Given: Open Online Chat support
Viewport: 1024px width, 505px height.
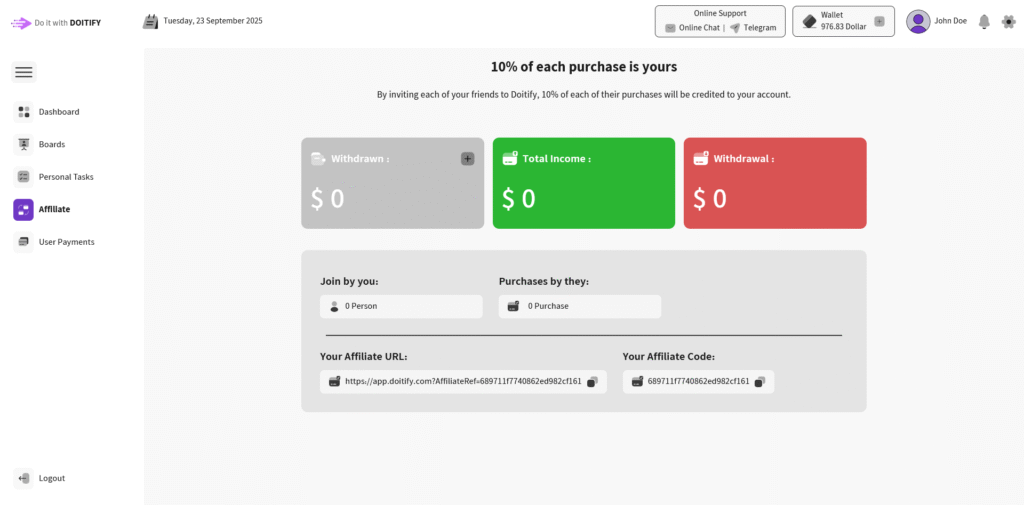Looking at the screenshot, I should (692, 28).
